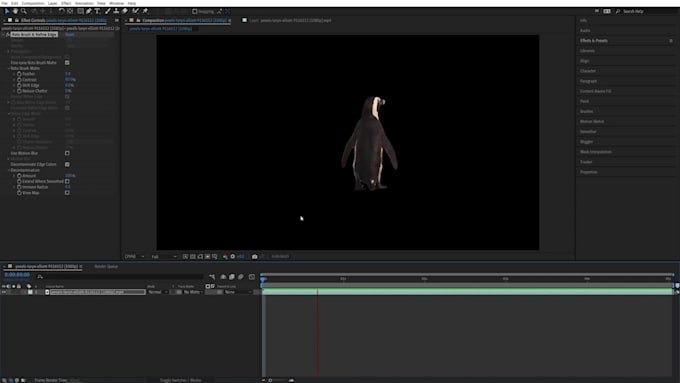The image size is (680, 383).
Task: Open the Effect menu
Action: tap(66, 3)
